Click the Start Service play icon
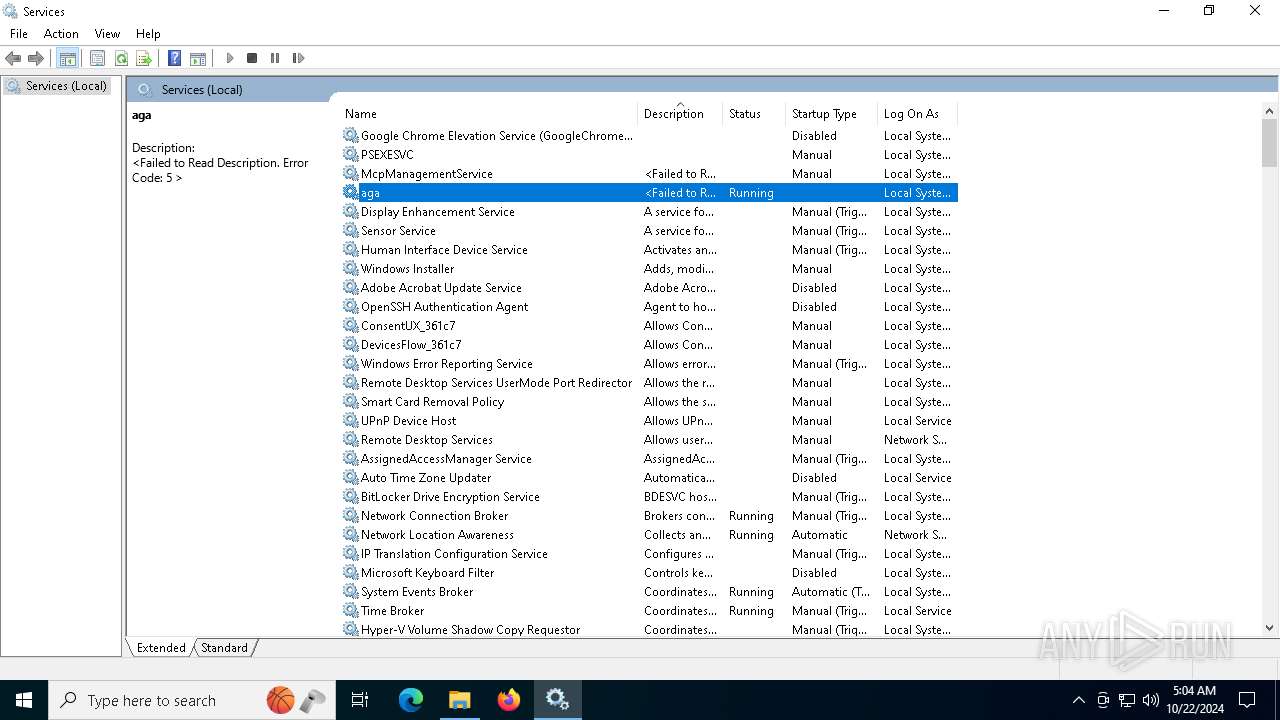This screenshot has height=720, width=1280. pos(229,58)
